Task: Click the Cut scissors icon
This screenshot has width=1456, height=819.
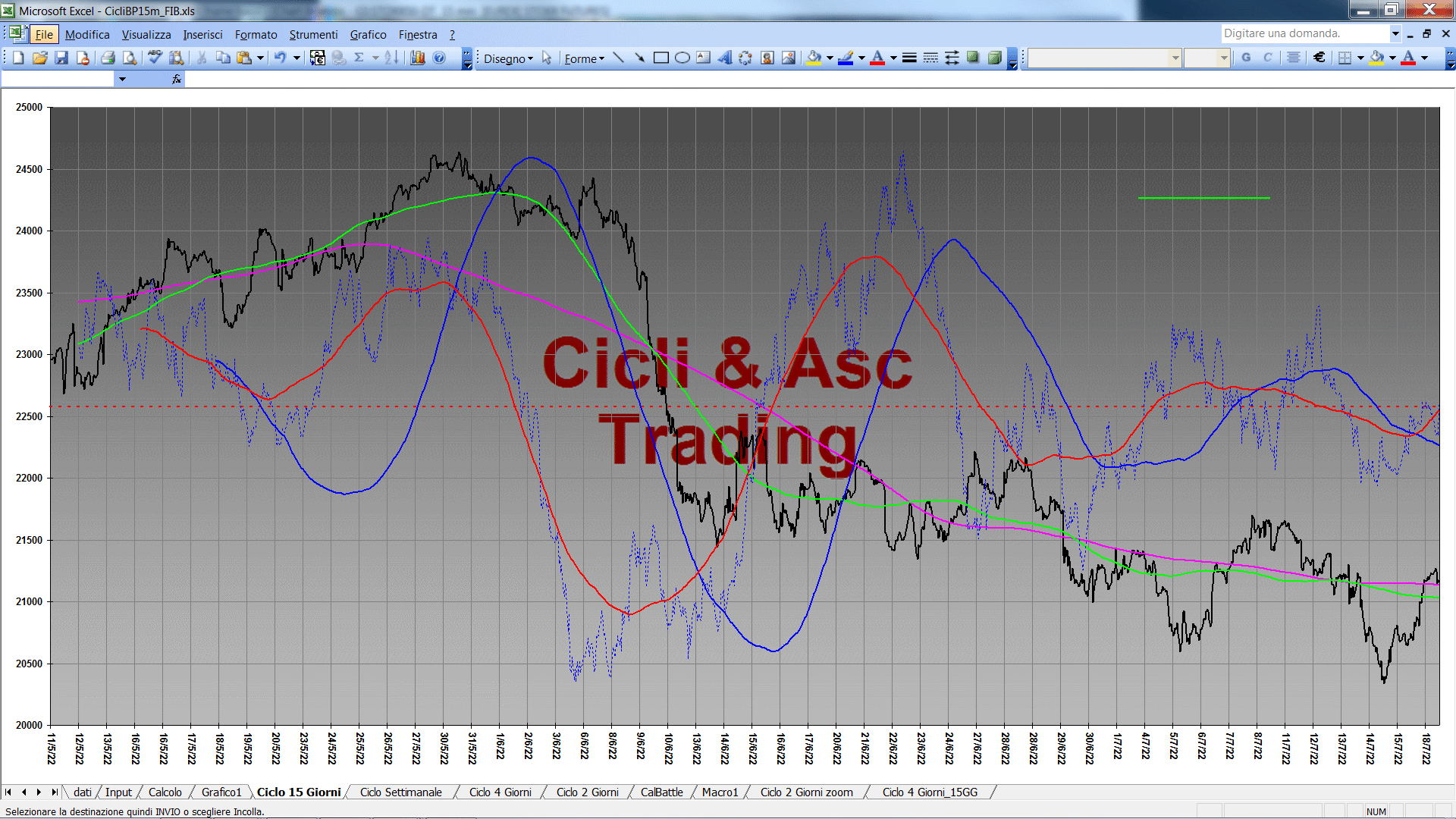Action: click(x=202, y=58)
